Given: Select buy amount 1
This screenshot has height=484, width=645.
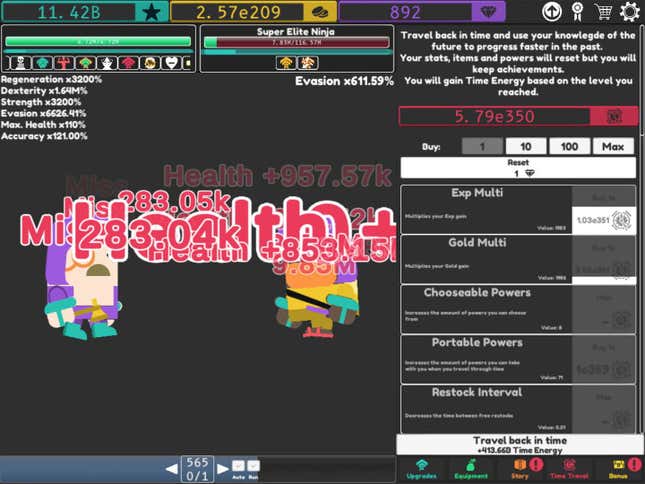Looking at the screenshot, I should [x=482, y=146].
